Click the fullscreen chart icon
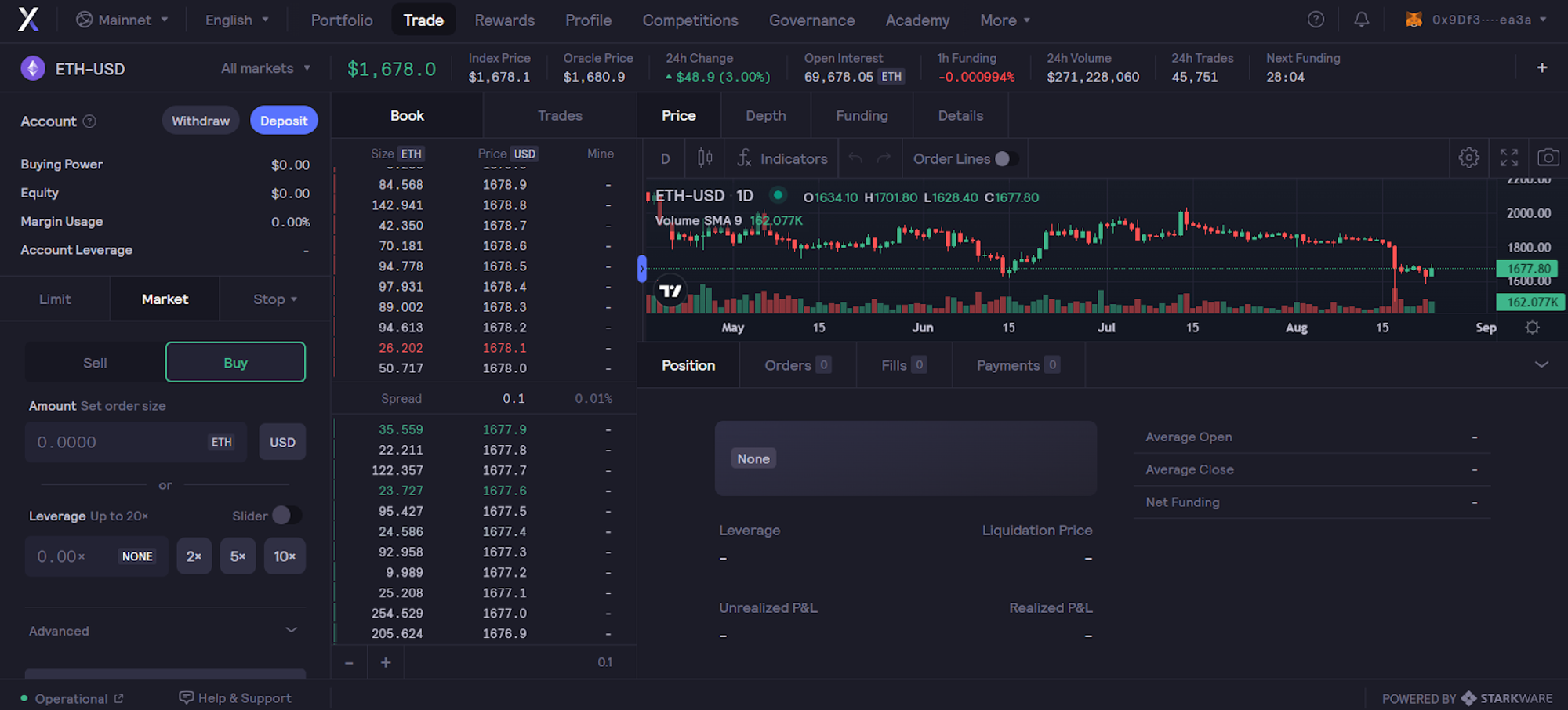Image resolution: width=1568 pixels, height=710 pixels. point(1508,158)
